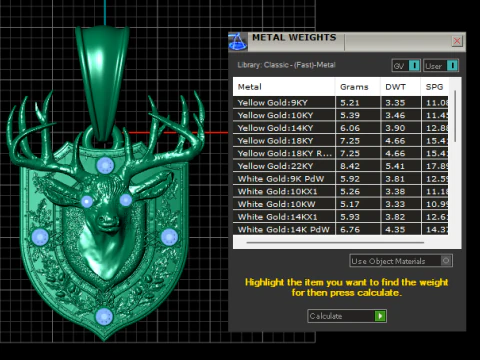Select the blue gemstone on shield's right edge
The image size is (480, 360).
(x=169, y=237)
